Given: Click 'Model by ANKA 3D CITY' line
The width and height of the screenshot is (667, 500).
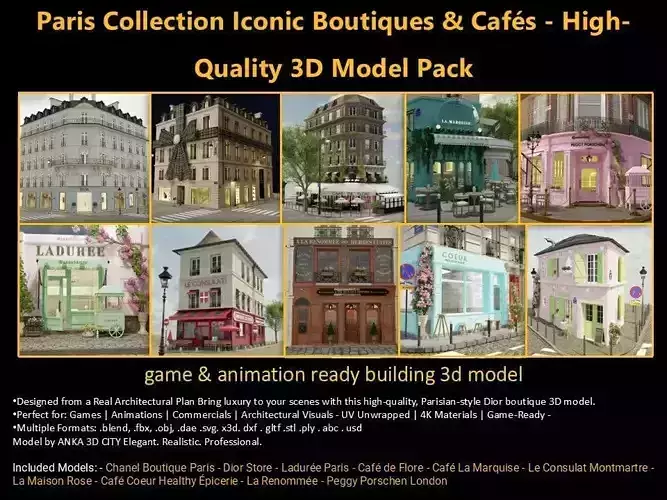Looking at the screenshot, I should [x=137, y=442].
